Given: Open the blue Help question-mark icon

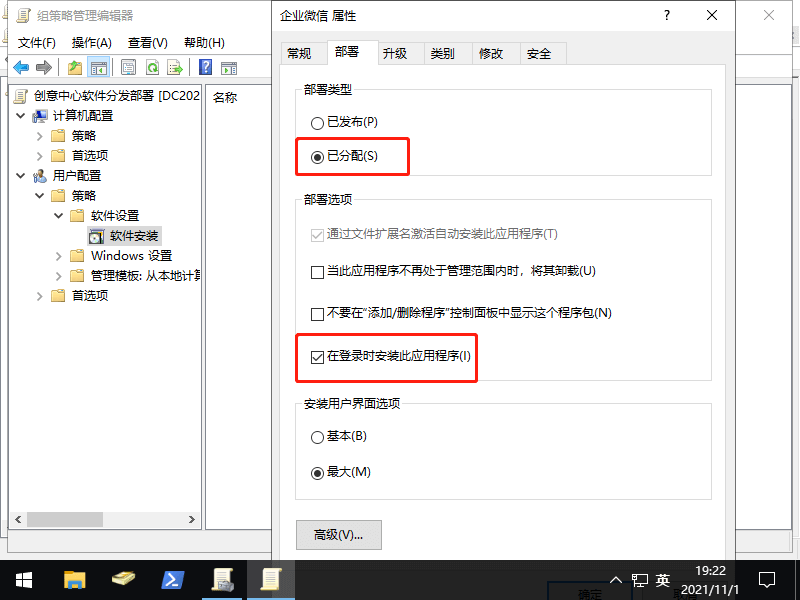Looking at the screenshot, I should (x=206, y=67).
